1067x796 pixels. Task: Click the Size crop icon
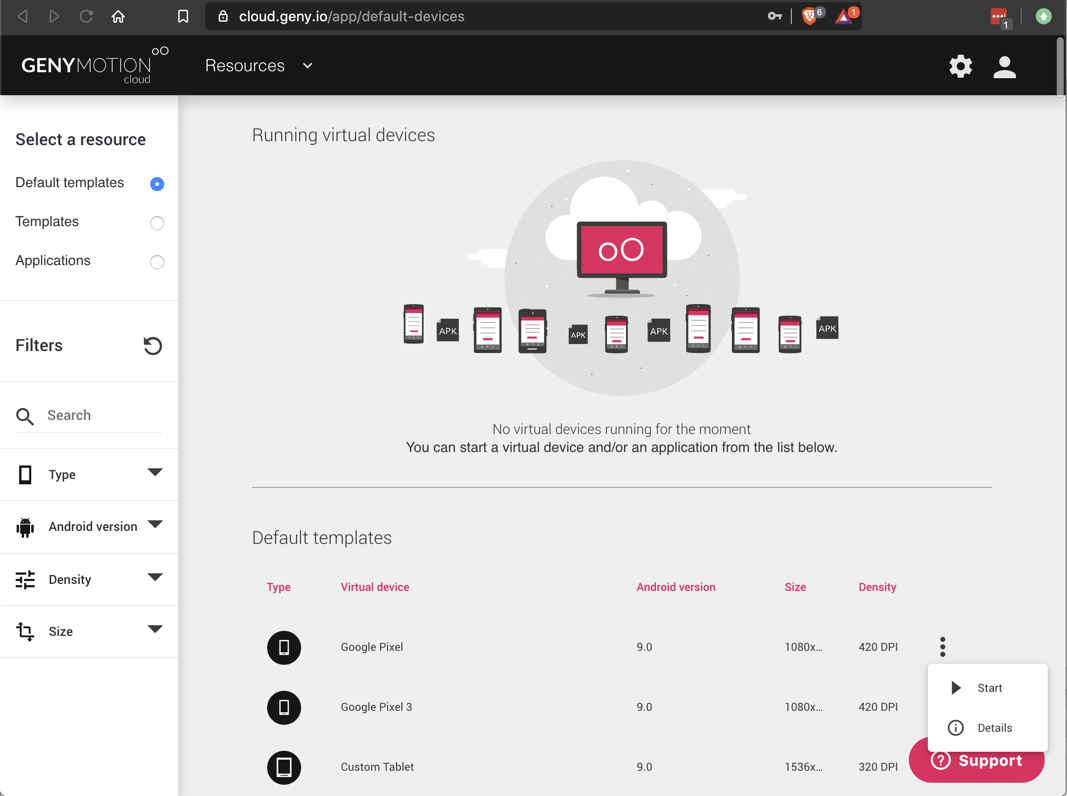click(x=25, y=631)
